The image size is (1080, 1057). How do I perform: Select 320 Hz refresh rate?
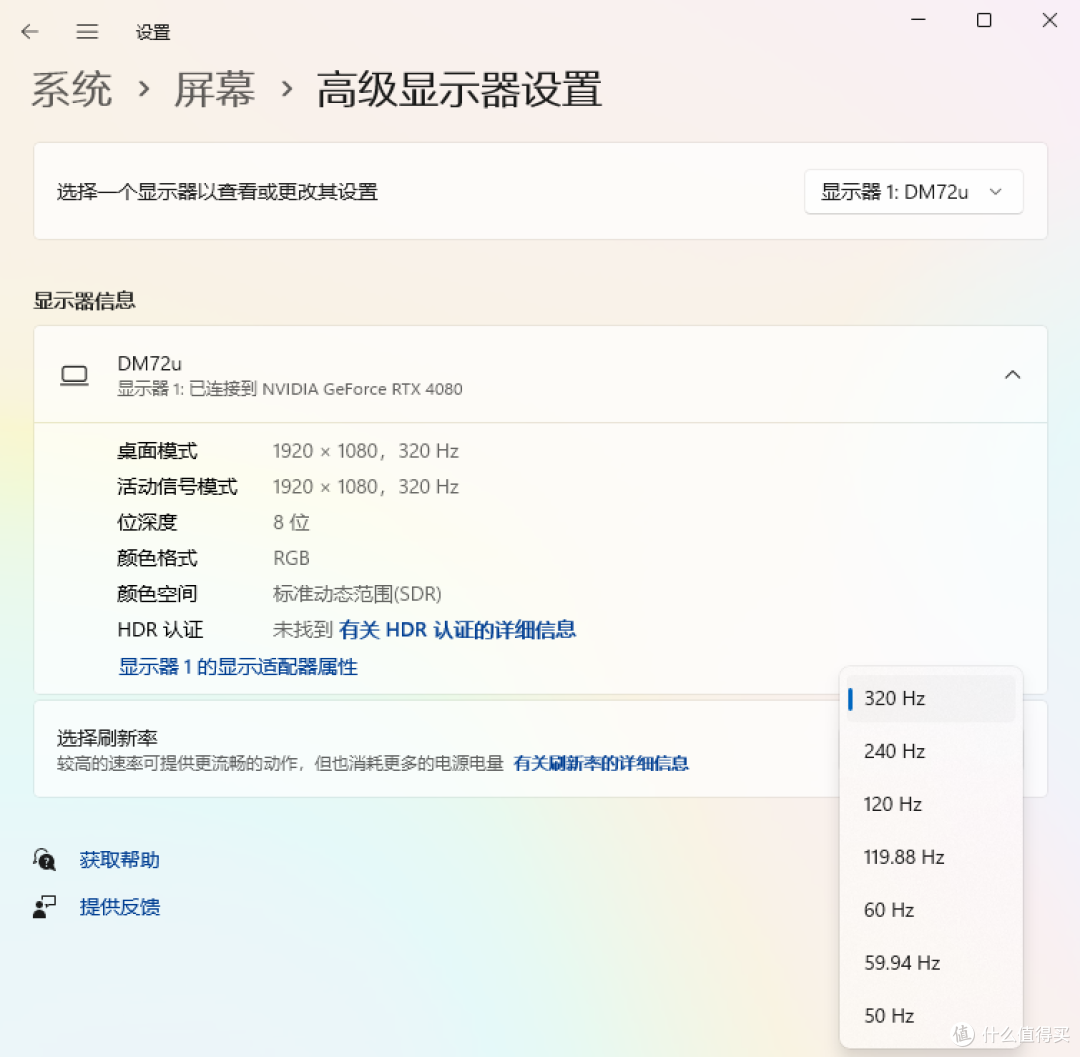coord(931,698)
